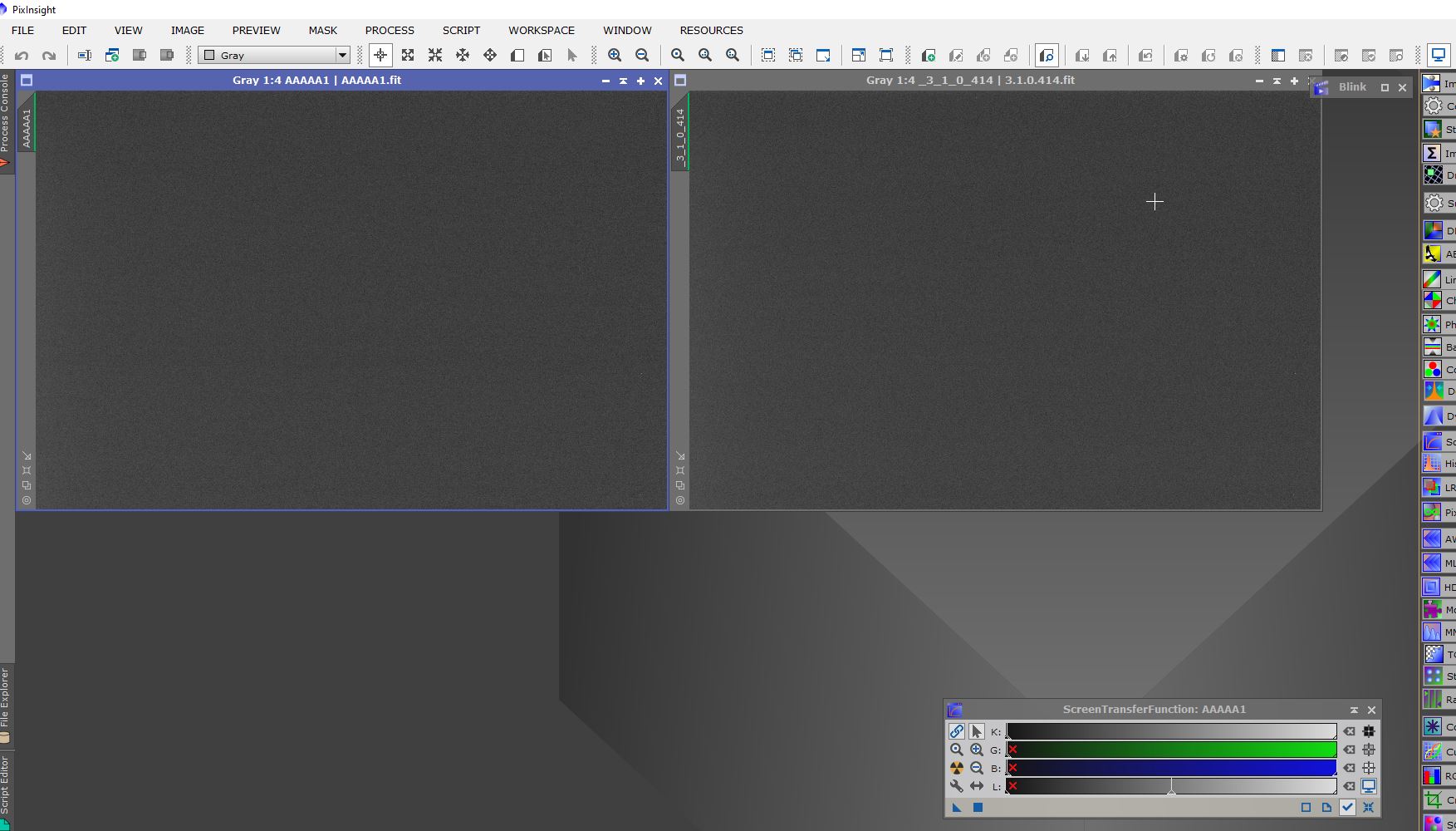Click the Zoom In magnifier in main toolbar
This screenshot has width=1456, height=831.
(x=615, y=56)
